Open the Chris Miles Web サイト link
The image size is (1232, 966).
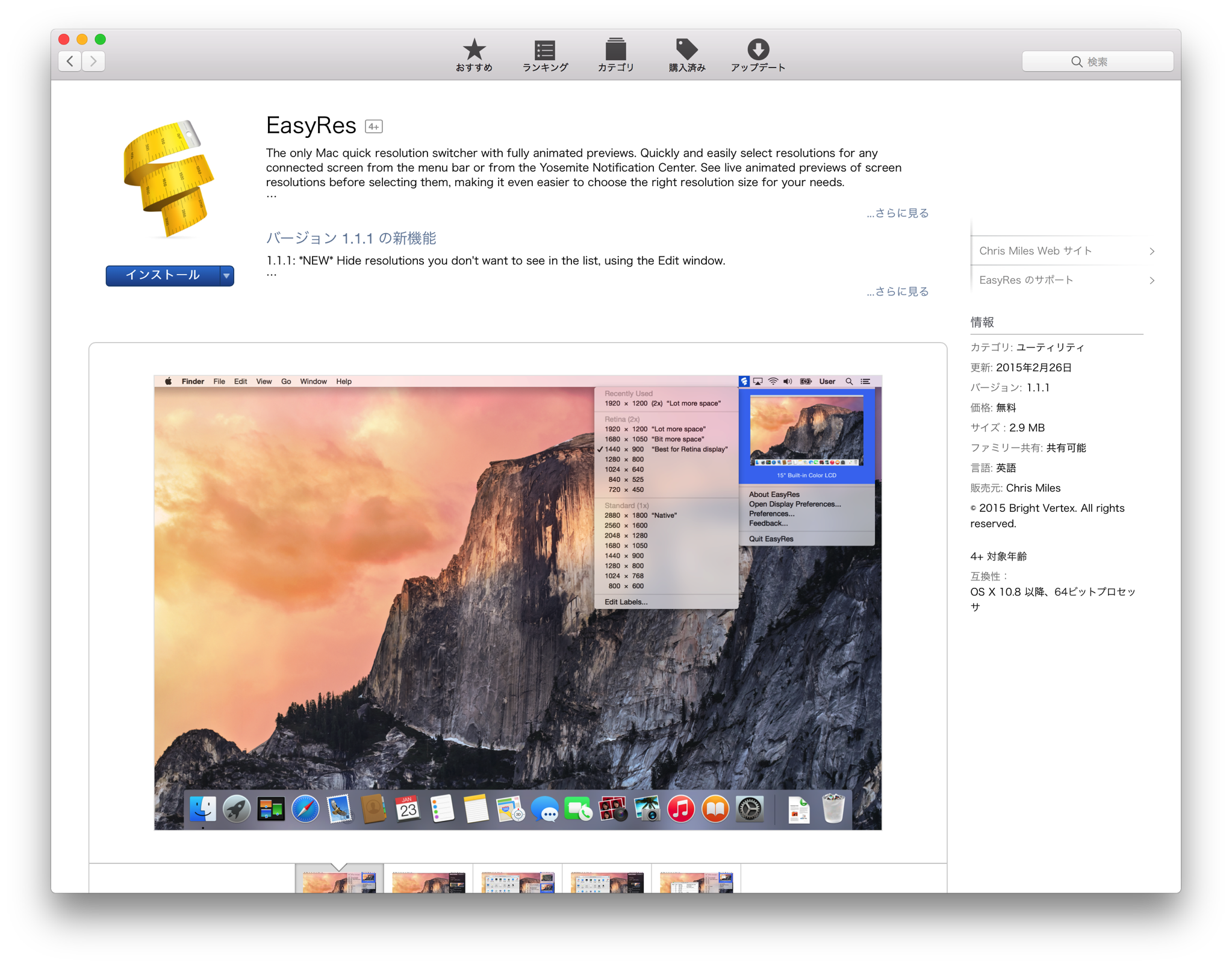(x=1035, y=251)
